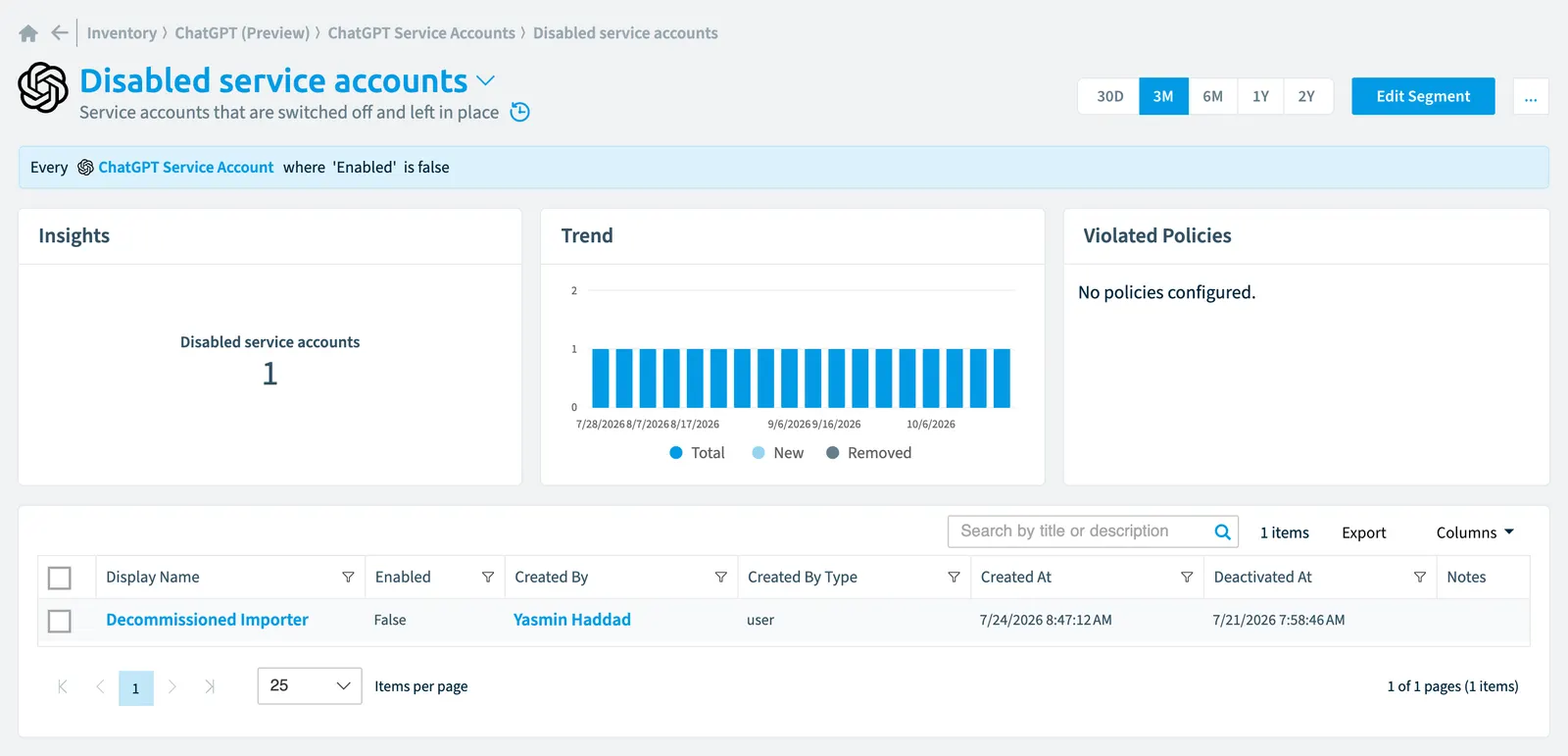Click the ChatGPT icon in the query bar

click(85, 168)
